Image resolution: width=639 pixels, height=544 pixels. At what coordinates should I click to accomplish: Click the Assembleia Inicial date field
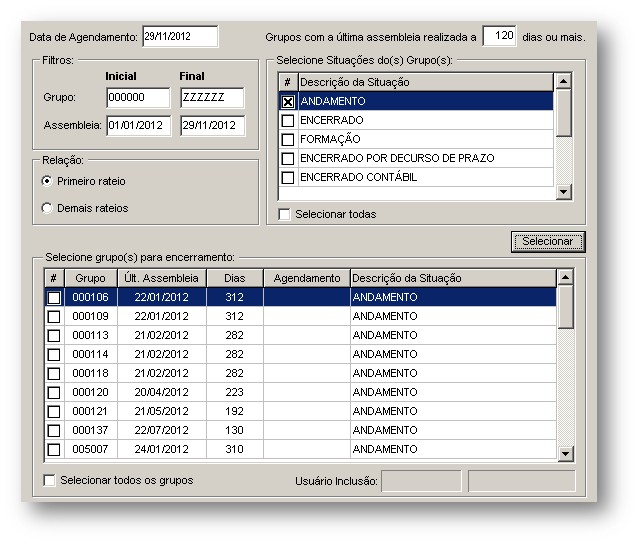click(139, 125)
